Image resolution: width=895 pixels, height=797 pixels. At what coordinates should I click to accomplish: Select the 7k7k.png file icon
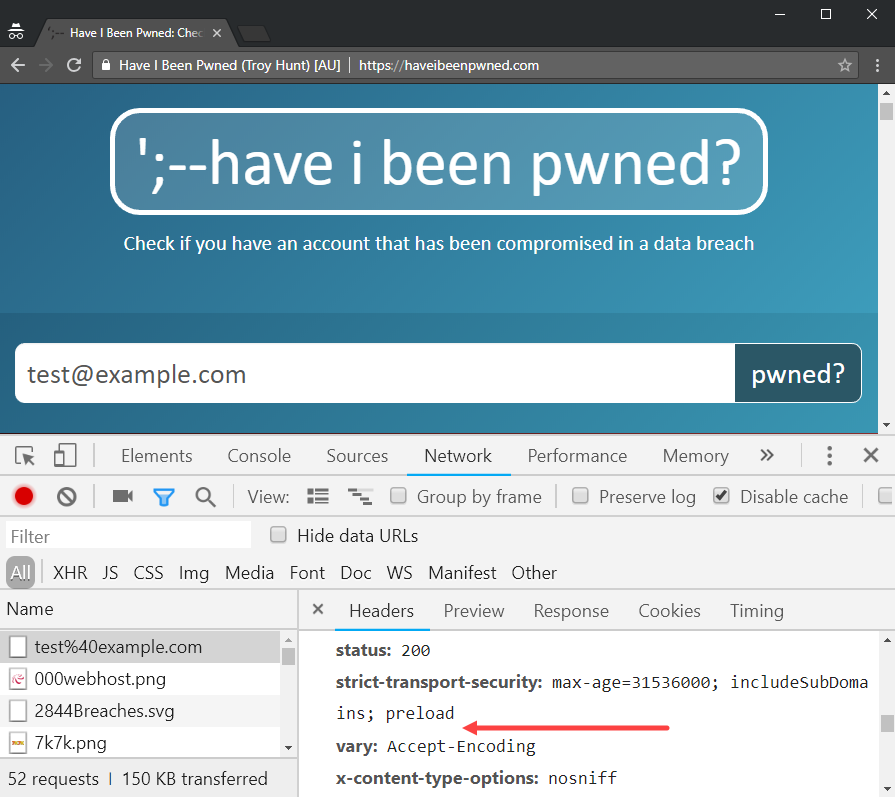tap(18, 743)
